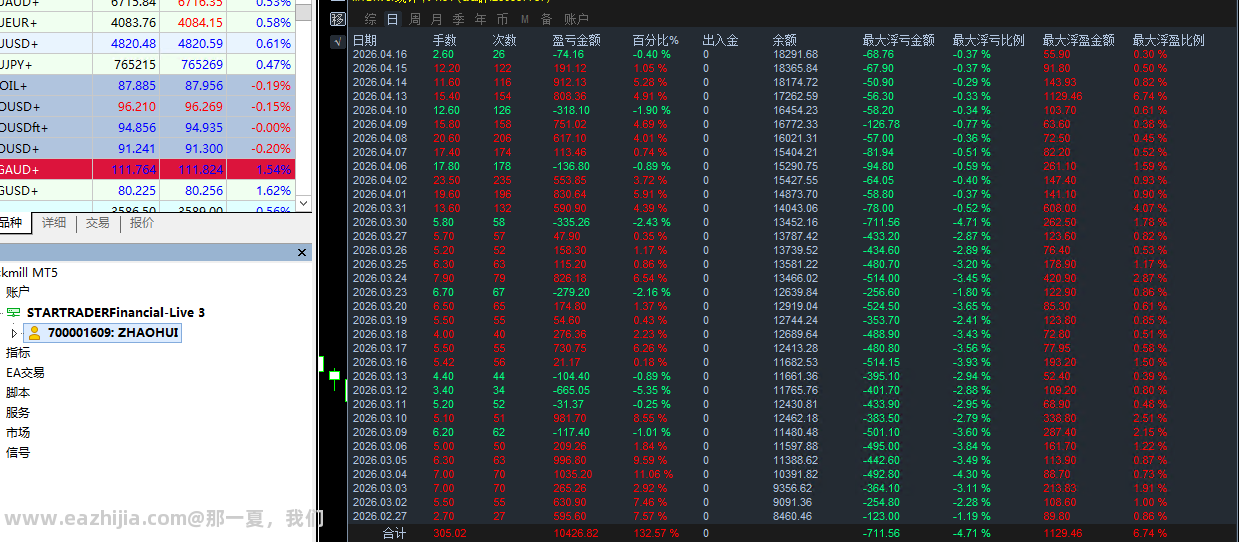1239x542 pixels.
Task: Click the 百分比% column header
Action: click(656, 41)
